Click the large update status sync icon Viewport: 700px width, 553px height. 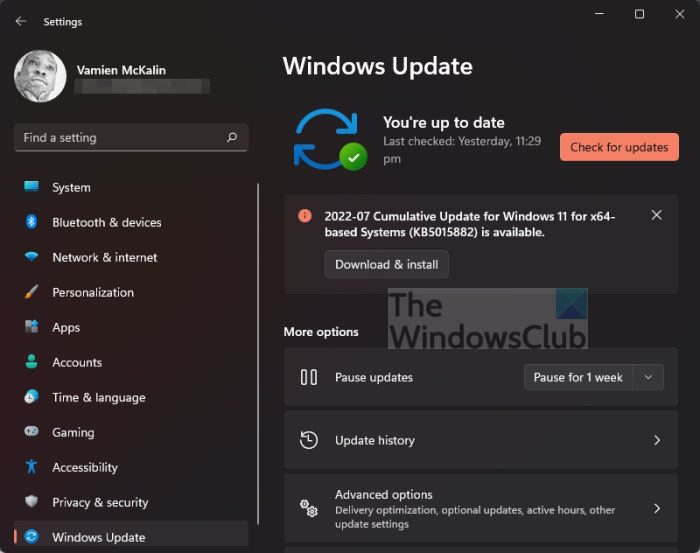click(330, 140)
